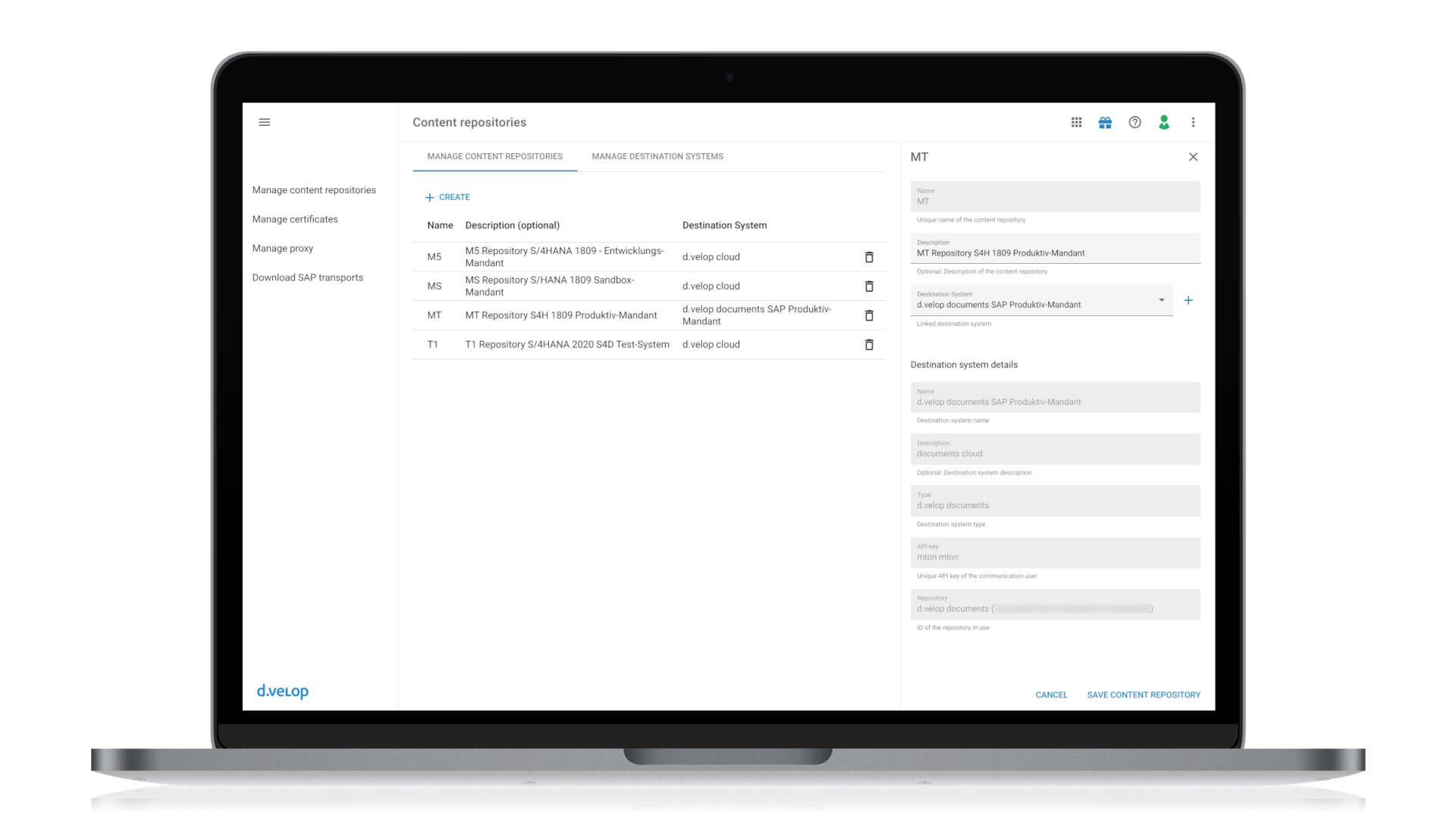Click the d.velop logo
Viewport: 1456px width, 837px height.
pos(282,691)
